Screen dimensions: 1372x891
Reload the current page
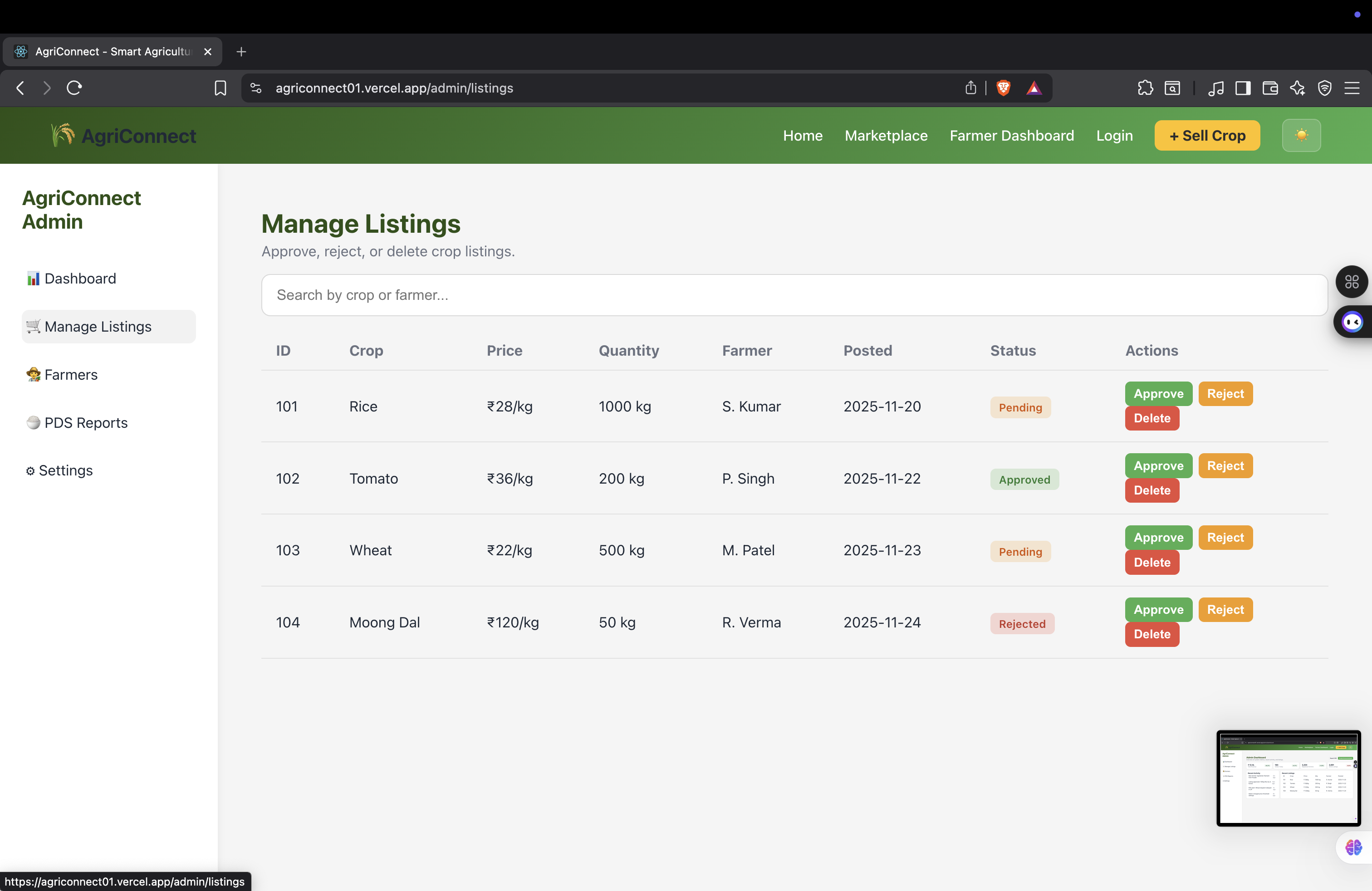click(x=74, y=88)
